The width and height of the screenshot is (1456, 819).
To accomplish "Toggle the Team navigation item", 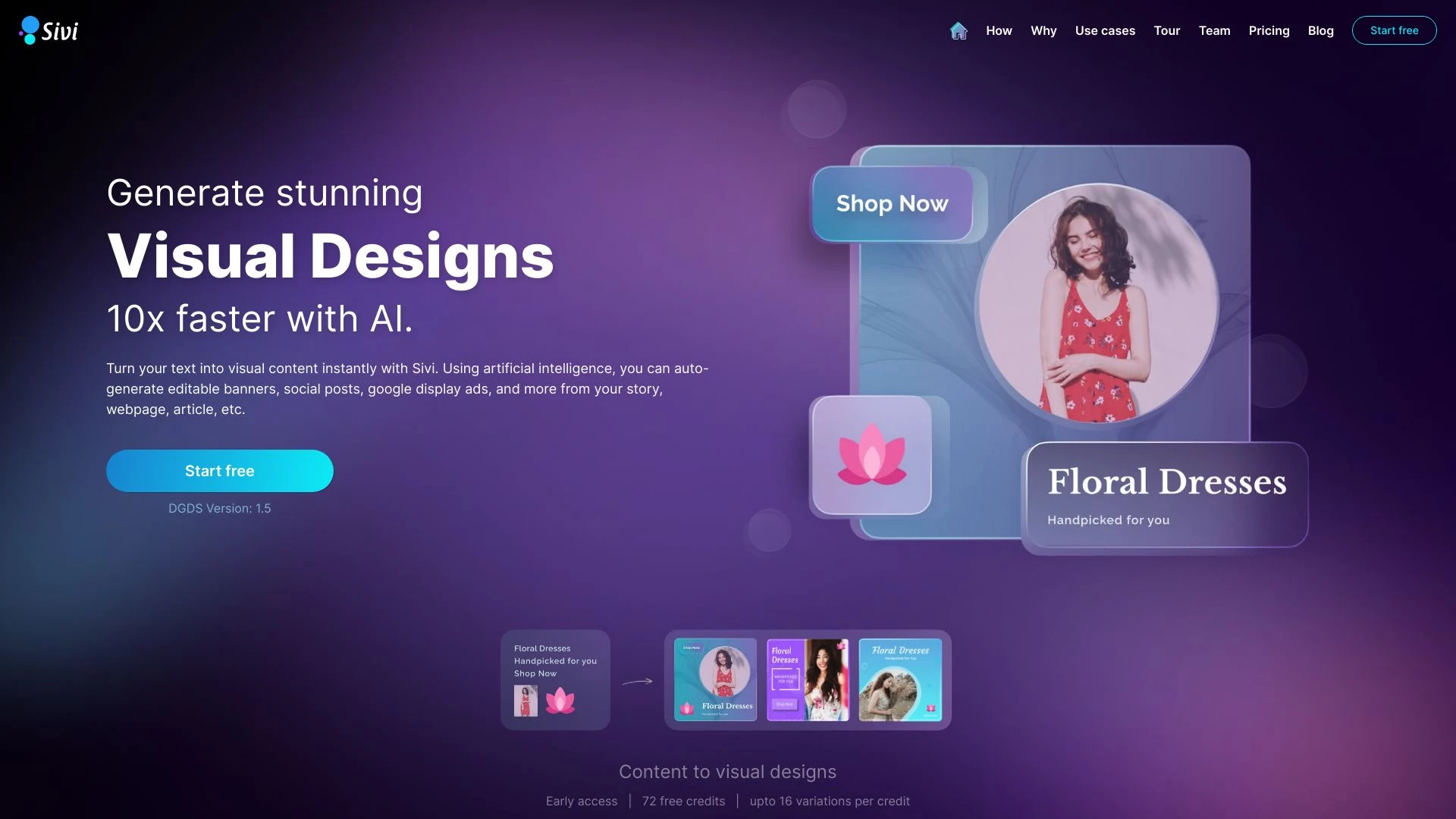I will click(x=1214, y=30).
